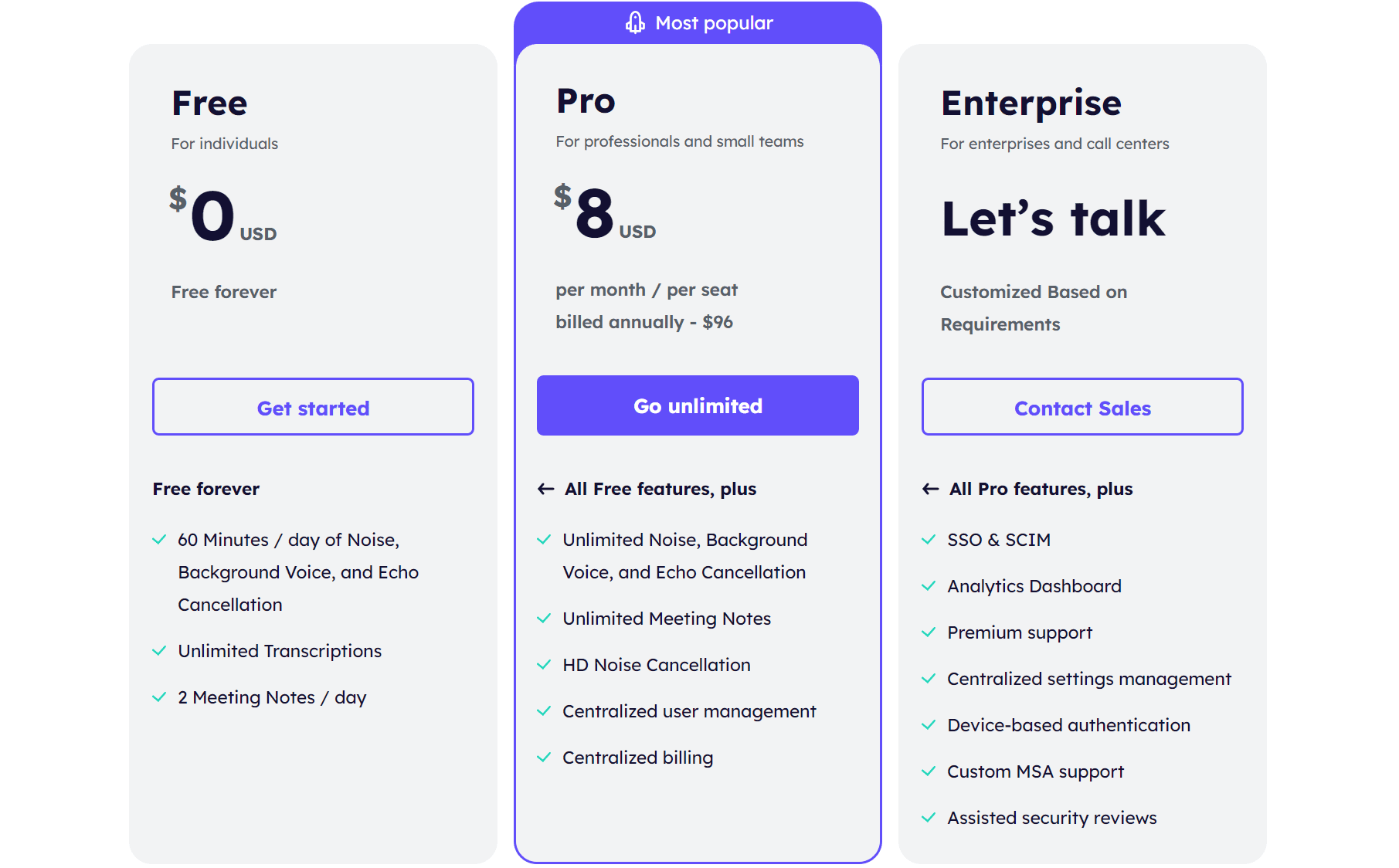Click the Free plan heading
The width and height of the screenshot is (1399, 868).
pyautogui.click(x=209, y=103)
